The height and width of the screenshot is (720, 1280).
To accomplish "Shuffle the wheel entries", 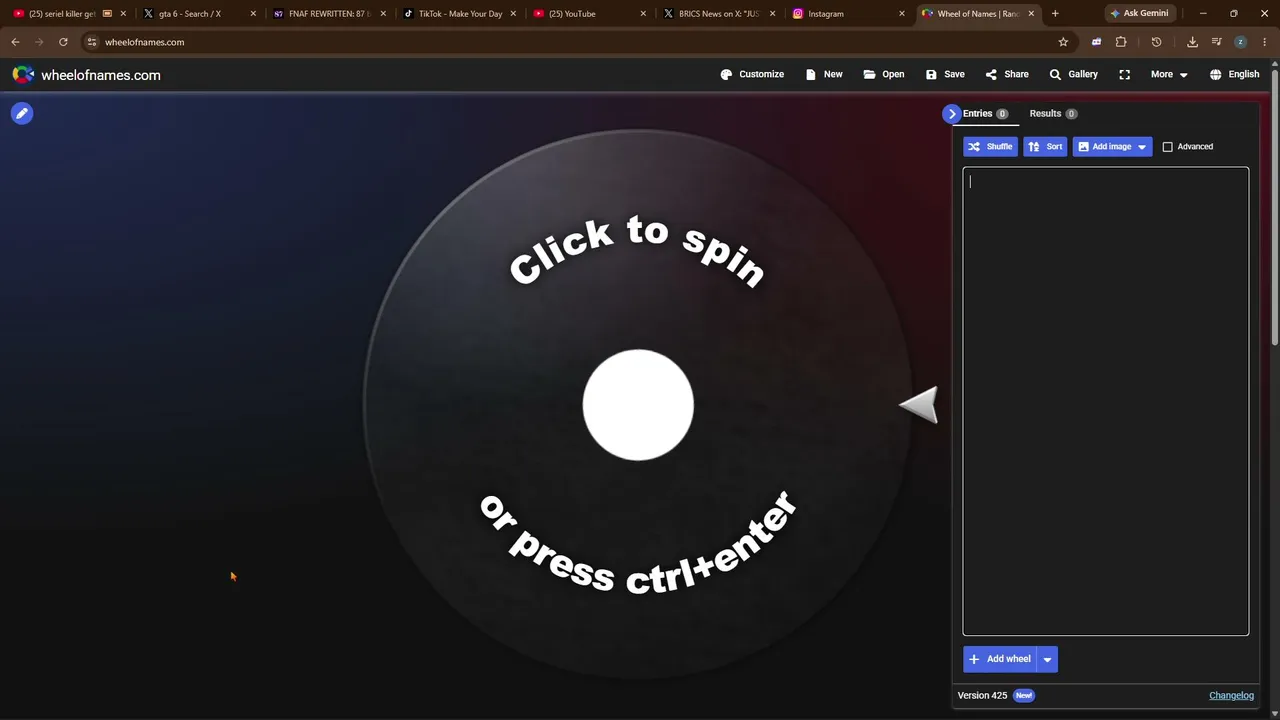I will point(990,147).
